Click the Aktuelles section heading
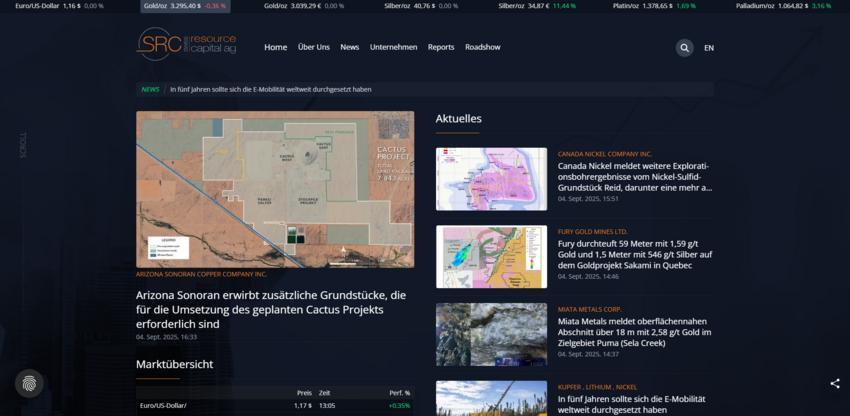Viewport: 850px width, 416px height. tap(458, 118)
